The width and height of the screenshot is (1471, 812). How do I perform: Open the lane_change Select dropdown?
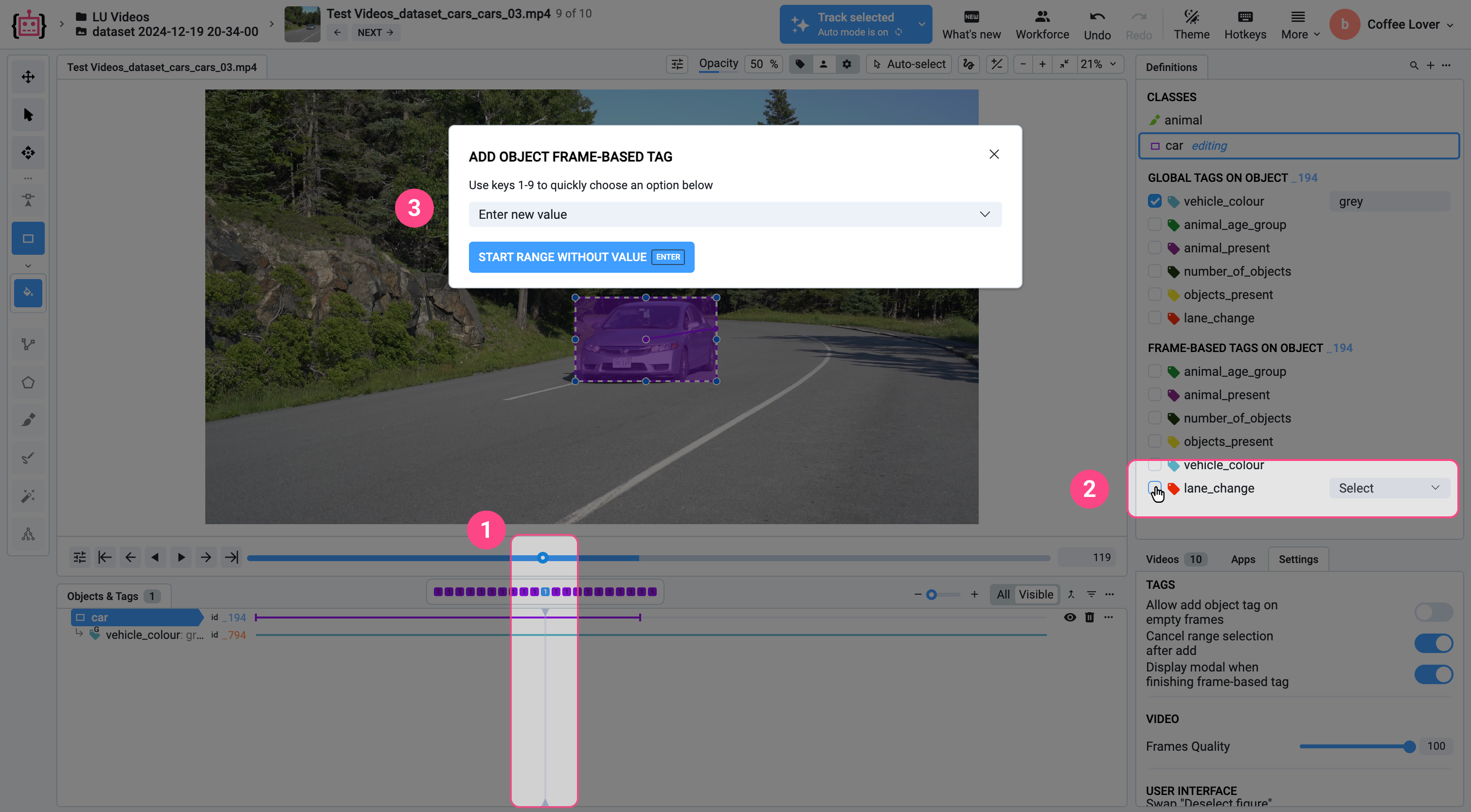point(1388,488)
